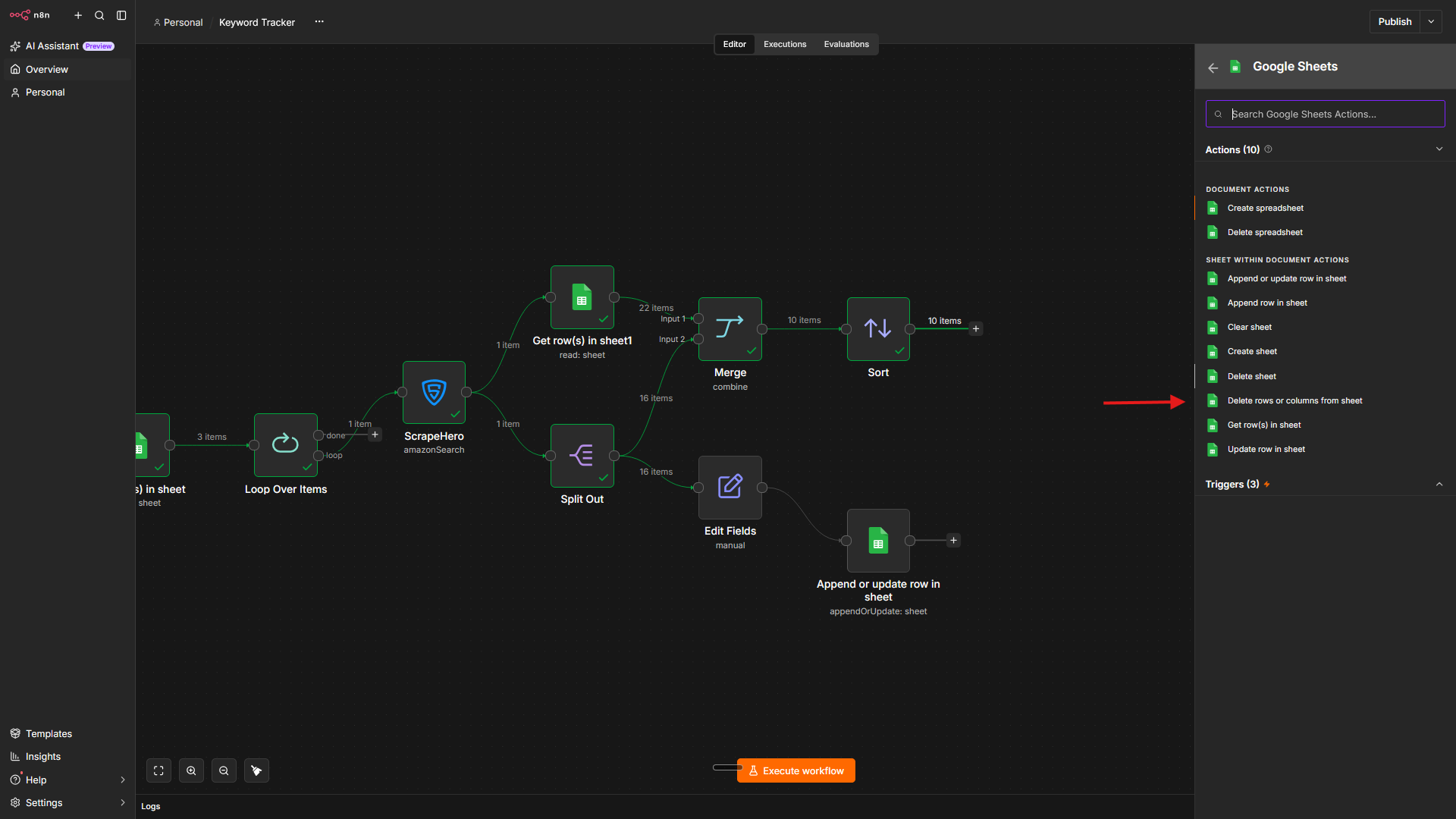This screenshot has width=1456, height=819.
Task: Select the Edit Fields node icon
Action: coord(730,488)
